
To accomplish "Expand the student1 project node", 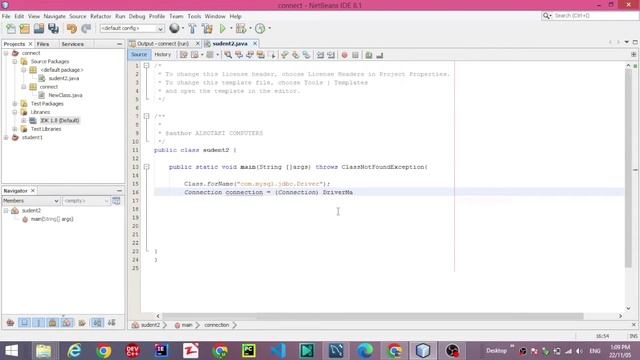I will click(6, 138).
